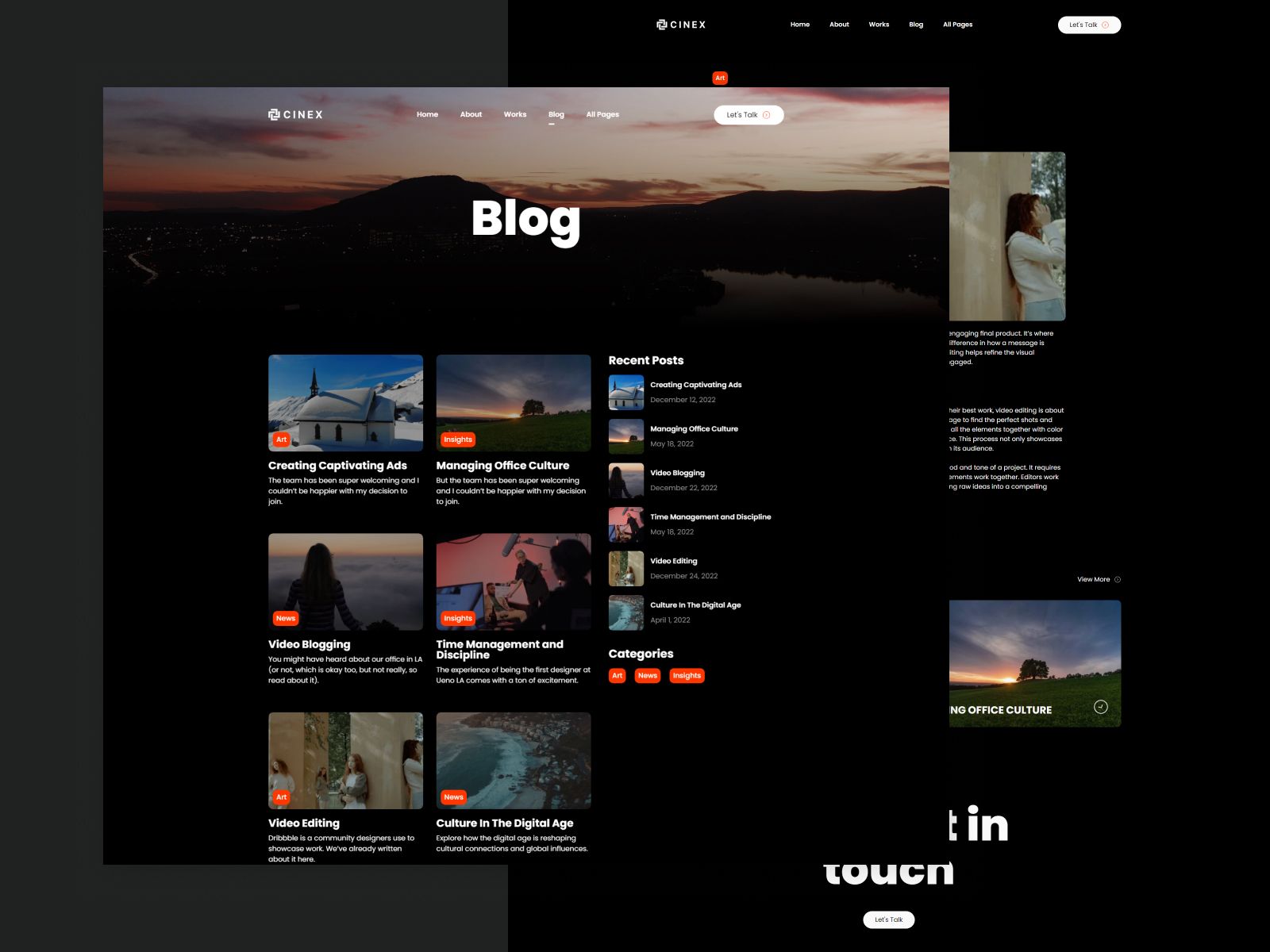Viewport: 1270px width, 952px height.
Task: Open All Pages in the top background navigation
Action: pyautogui.click(x=957, y=25)
